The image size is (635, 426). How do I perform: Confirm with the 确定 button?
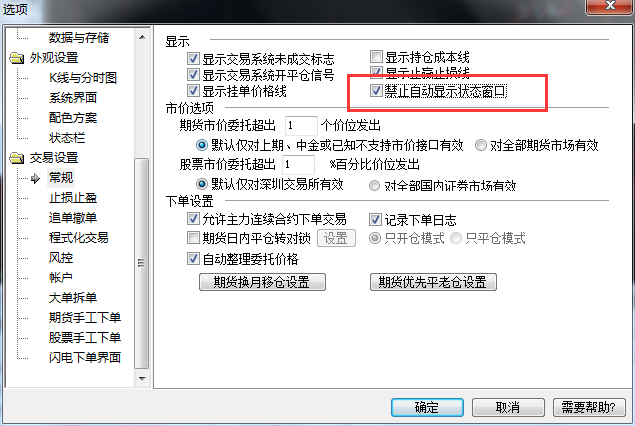point(427,407)
